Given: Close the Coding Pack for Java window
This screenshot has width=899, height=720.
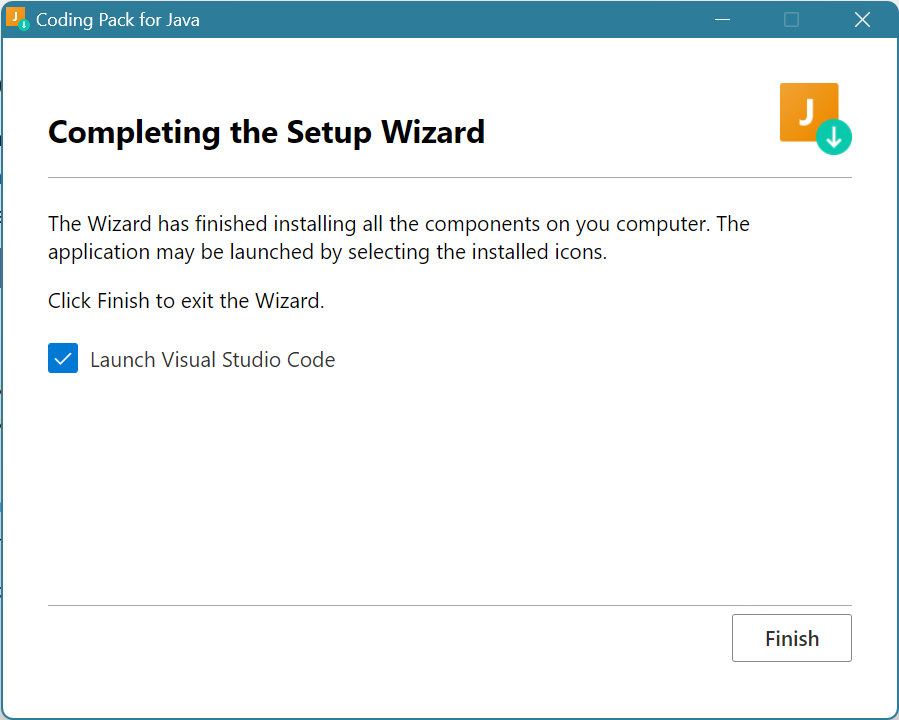Looking at the screenshot, I should (862, 20).
